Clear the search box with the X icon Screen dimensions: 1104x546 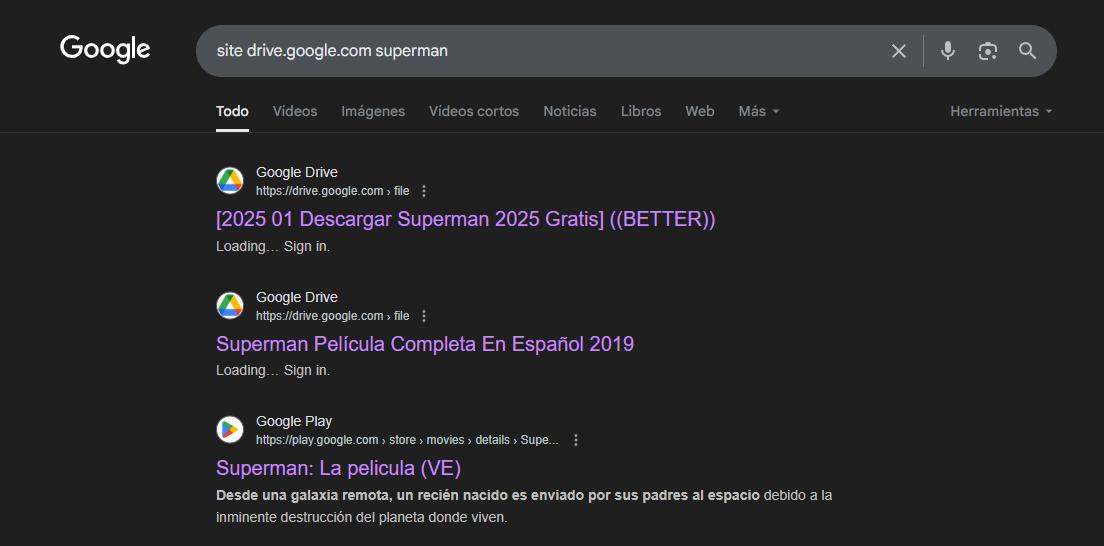point(898,51)
